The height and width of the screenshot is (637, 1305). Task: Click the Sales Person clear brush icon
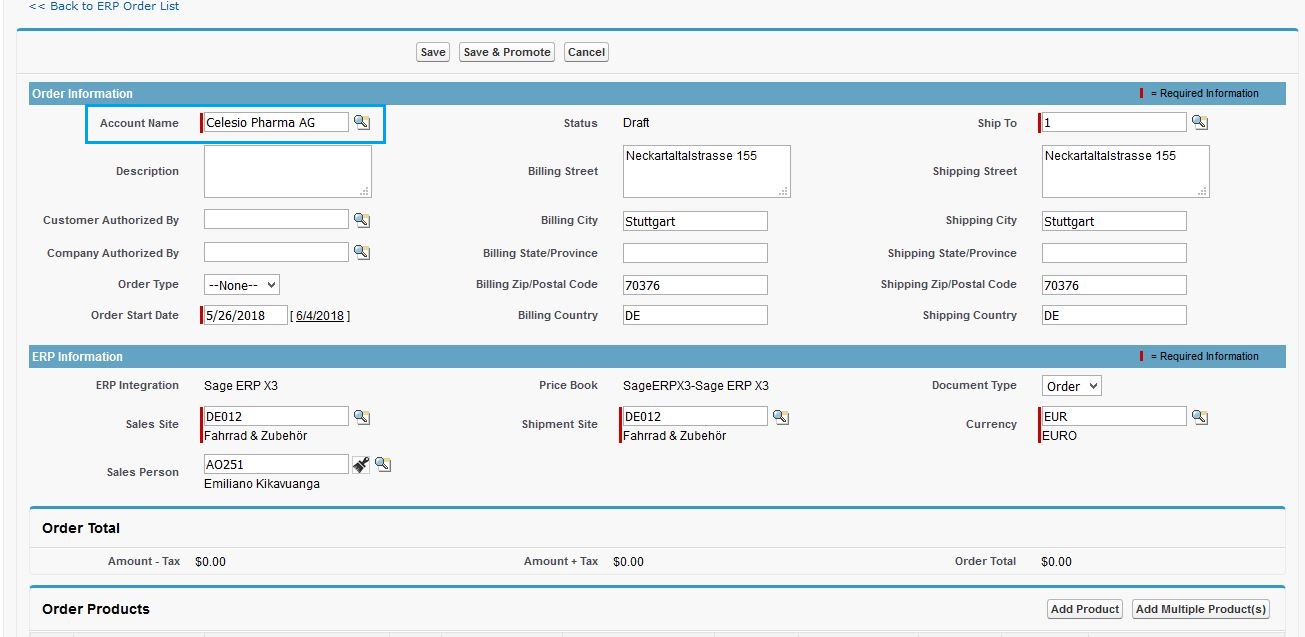click(x=361, y=464)
